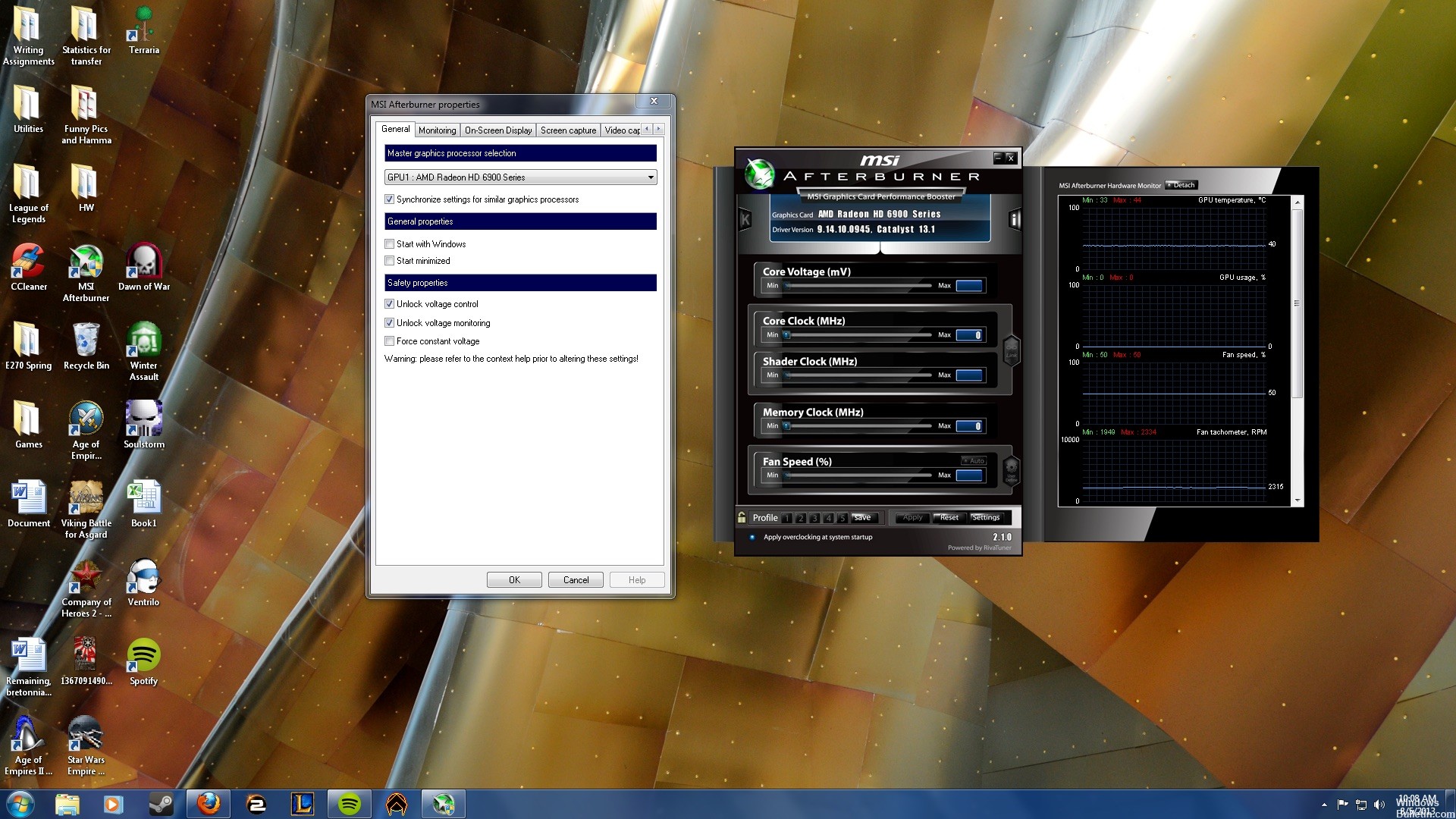
Task: Uncheck Unlock voltage control
Action: tap(389, 304)
